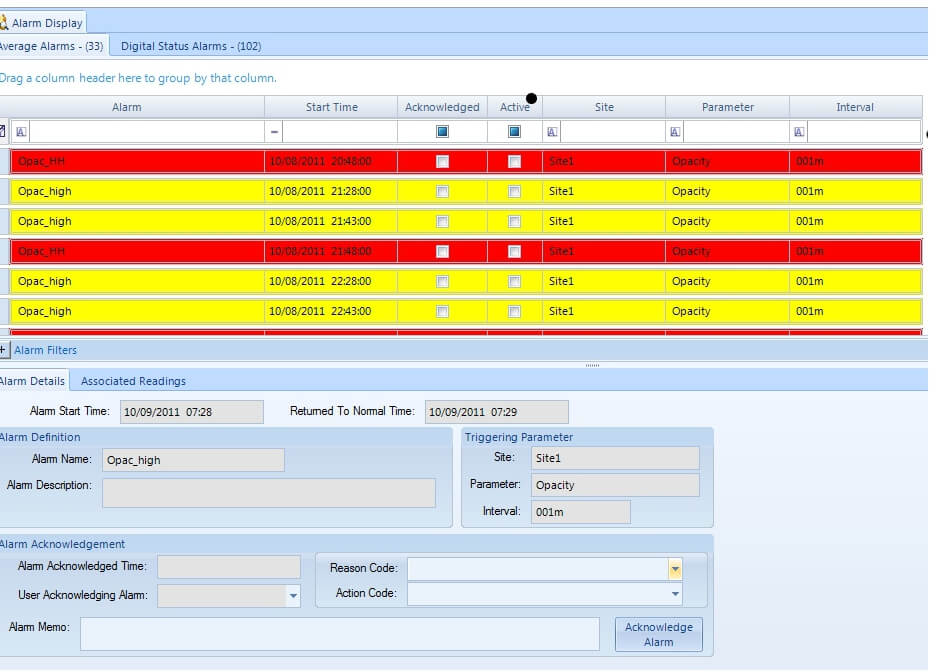
Task: Open the Digital Status Alarms (102) tab
Action: [x=191, y=46]
